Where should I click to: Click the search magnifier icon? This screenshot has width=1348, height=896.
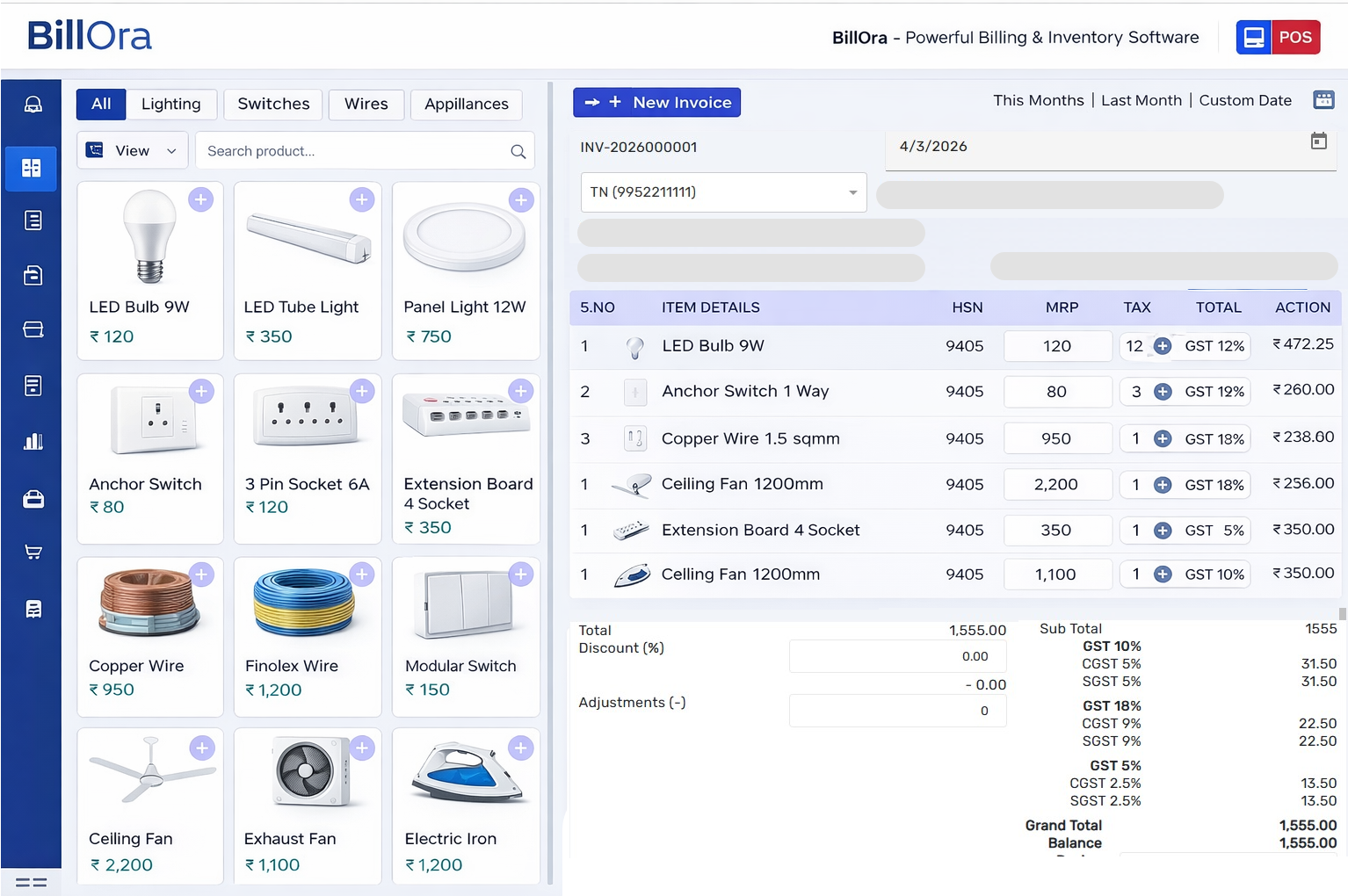pyautogui.click(x=518, y=152)
